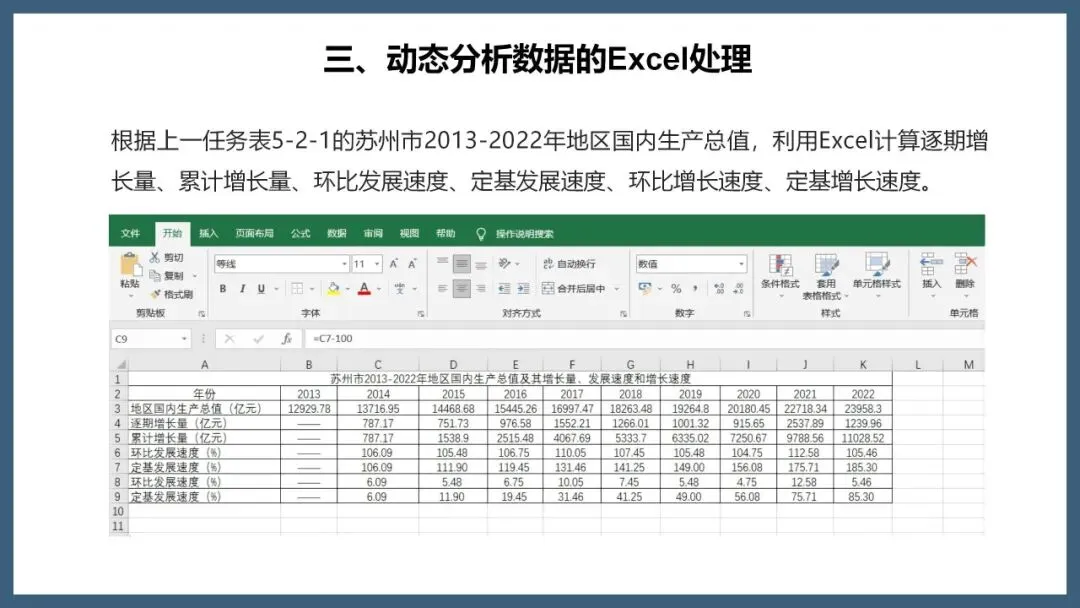Expand the underline style dropdown arrow
Image resolution: width=1080 pixels, height=608 pixels.
pos(276,289)
